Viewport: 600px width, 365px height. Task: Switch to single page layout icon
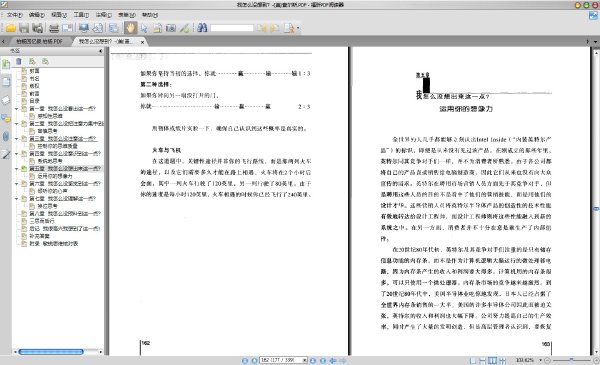473,360
